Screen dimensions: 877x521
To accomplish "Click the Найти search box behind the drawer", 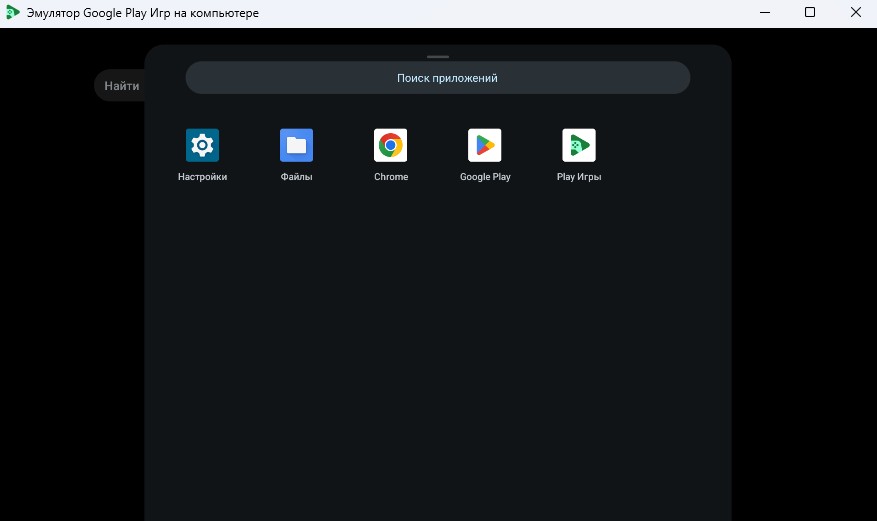I will pos(120,86).
